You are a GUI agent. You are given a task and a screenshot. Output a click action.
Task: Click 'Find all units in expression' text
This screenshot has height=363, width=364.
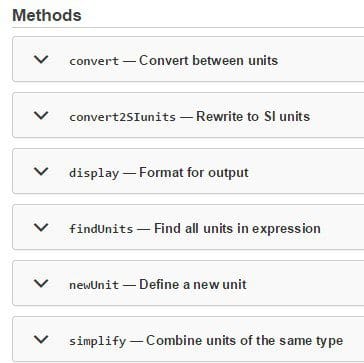point(237,229)
